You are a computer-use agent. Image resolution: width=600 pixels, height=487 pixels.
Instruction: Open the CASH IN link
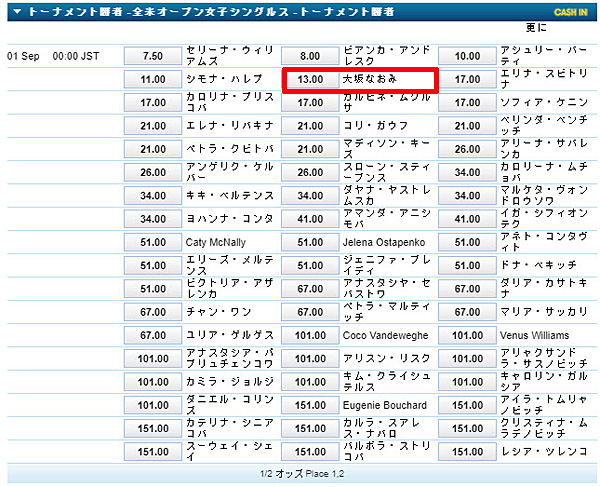(571, 12)
